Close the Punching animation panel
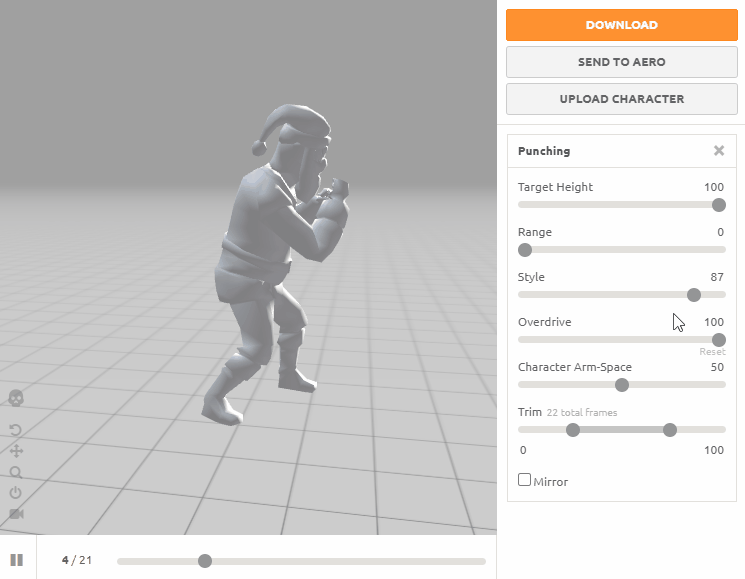 click(718, 151)
